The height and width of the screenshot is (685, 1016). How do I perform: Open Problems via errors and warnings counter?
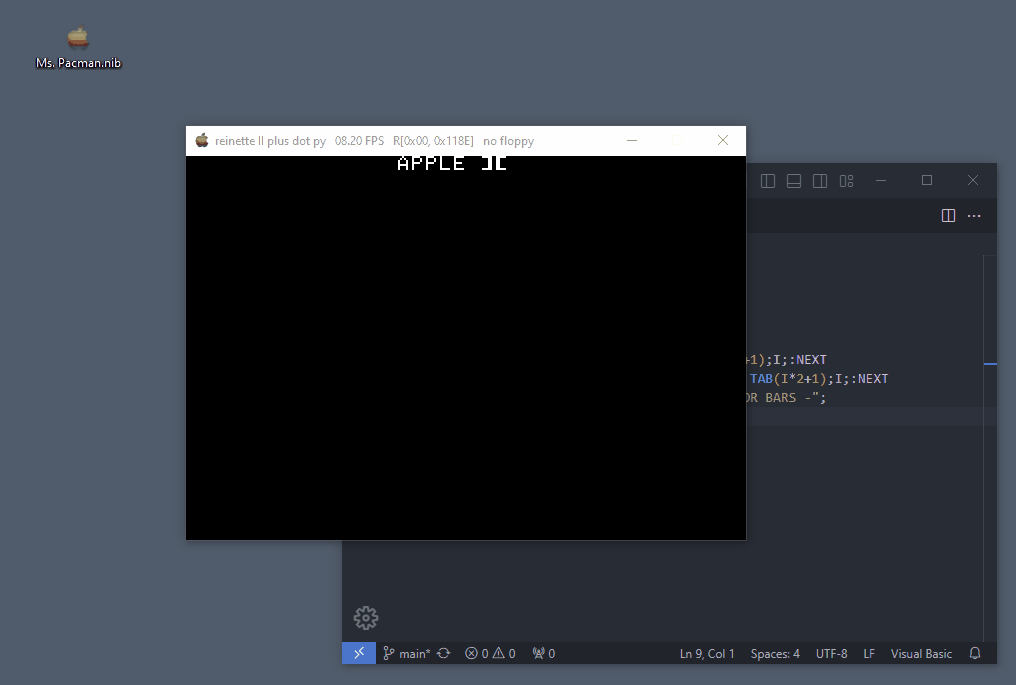[490, 653]
